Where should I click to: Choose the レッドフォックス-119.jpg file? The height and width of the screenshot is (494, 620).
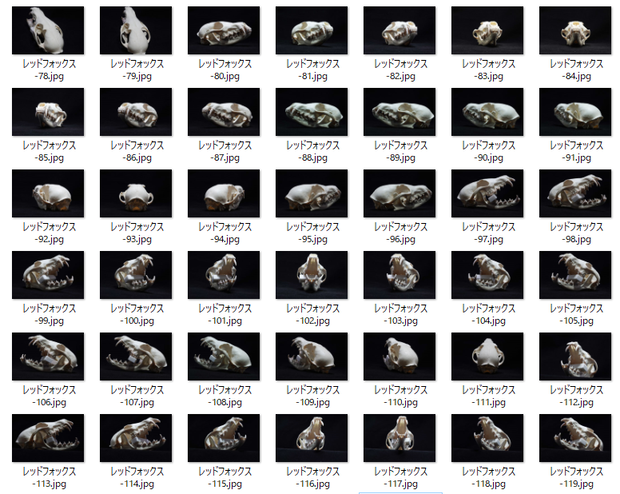[x=575, y=438]
